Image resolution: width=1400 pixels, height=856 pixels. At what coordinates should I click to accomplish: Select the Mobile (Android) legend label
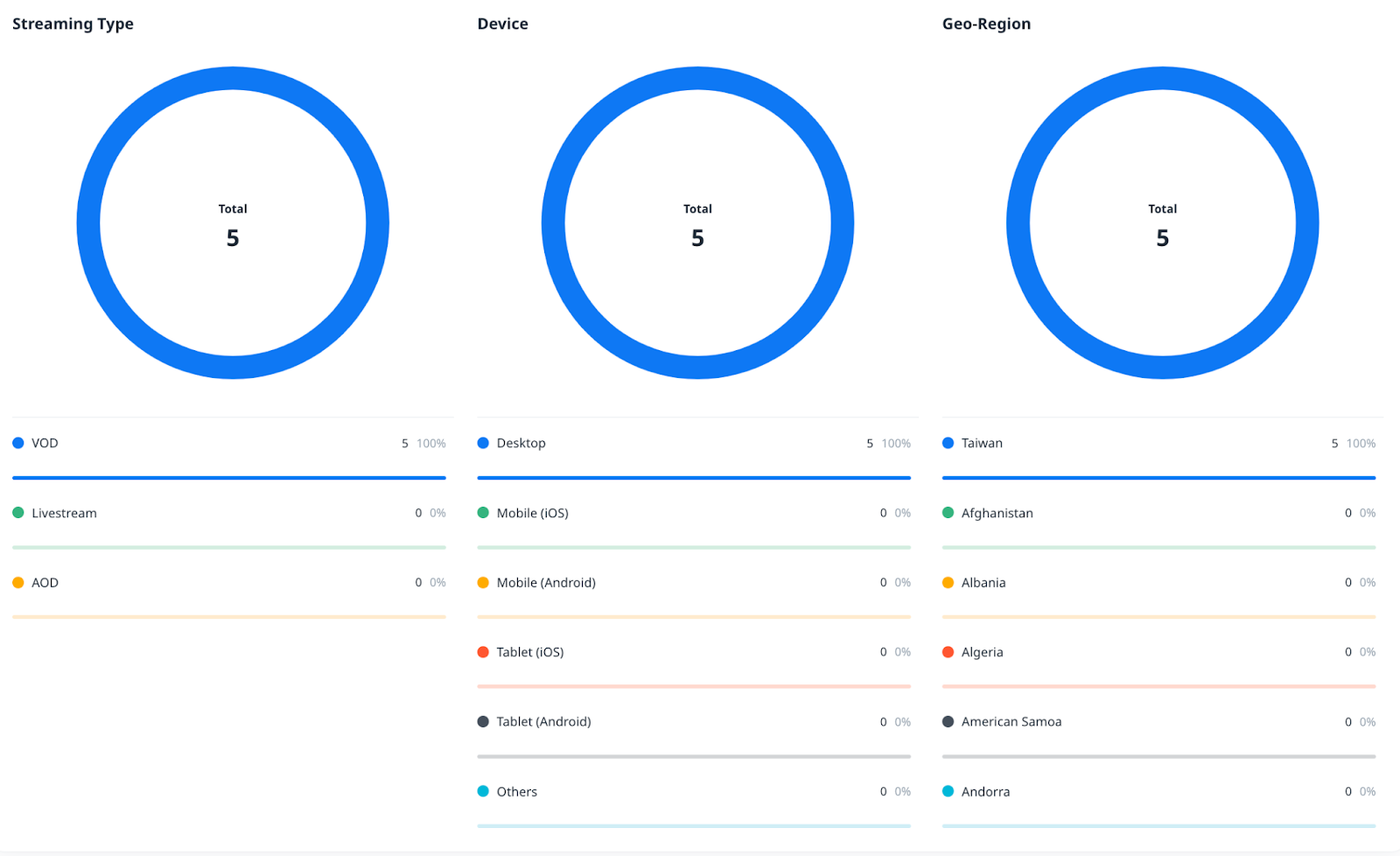(546, 583)
